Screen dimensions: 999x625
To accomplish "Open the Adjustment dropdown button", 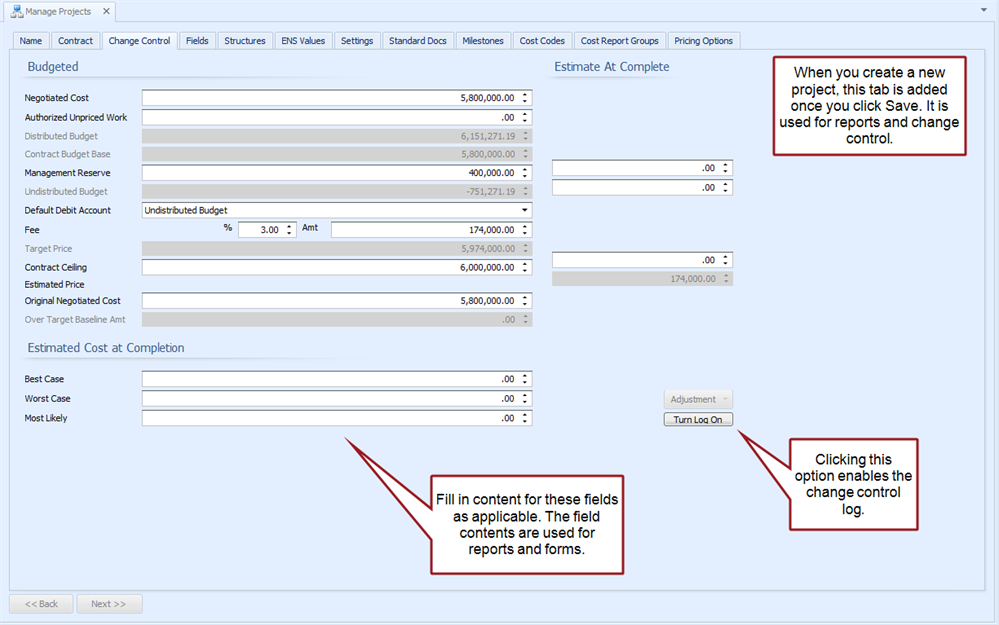I will pyautogui.click(x=698, y=399).
